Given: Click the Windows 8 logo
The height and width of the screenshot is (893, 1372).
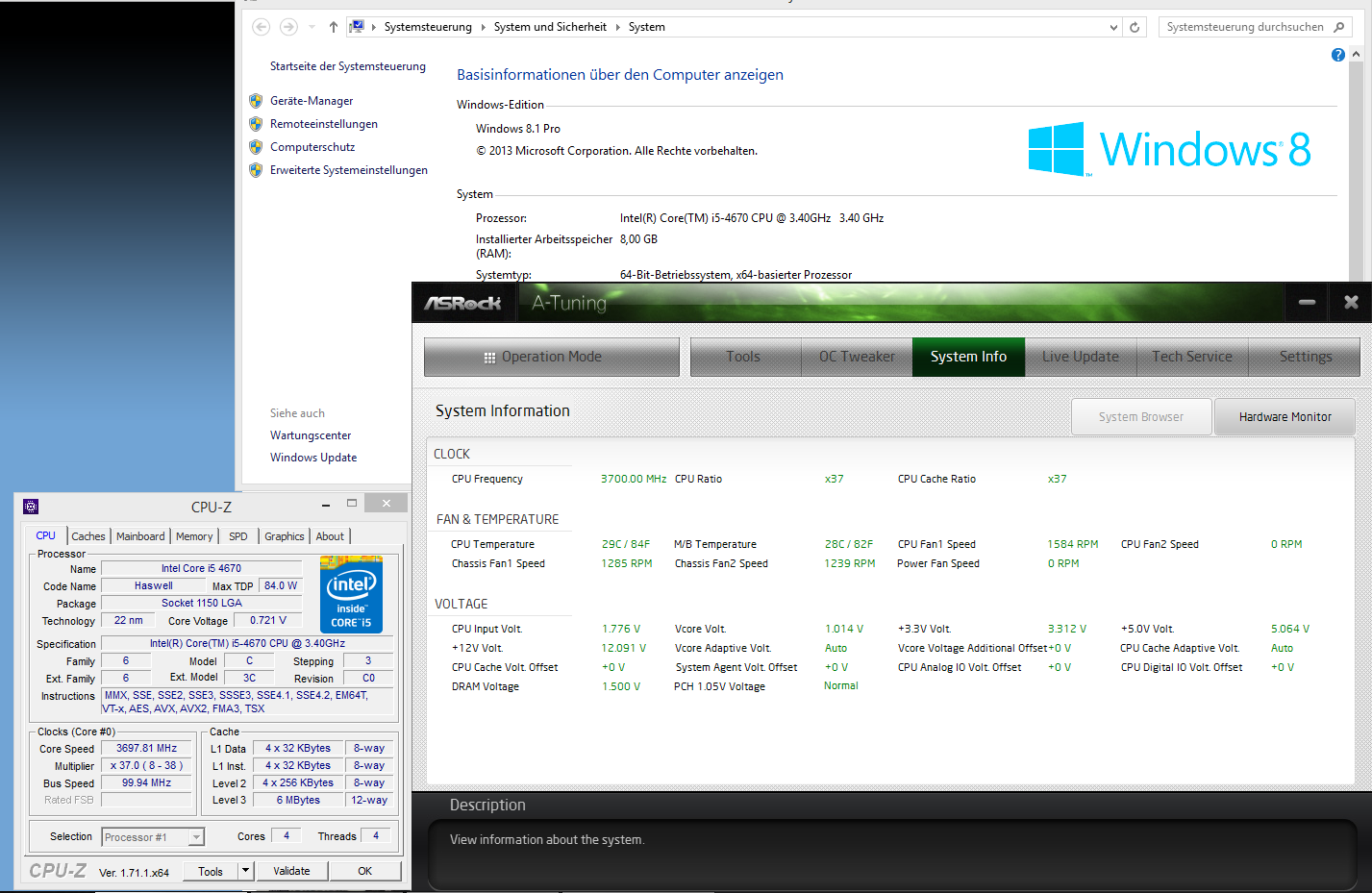Looking at the screenshot, I should pos(1169,149).
